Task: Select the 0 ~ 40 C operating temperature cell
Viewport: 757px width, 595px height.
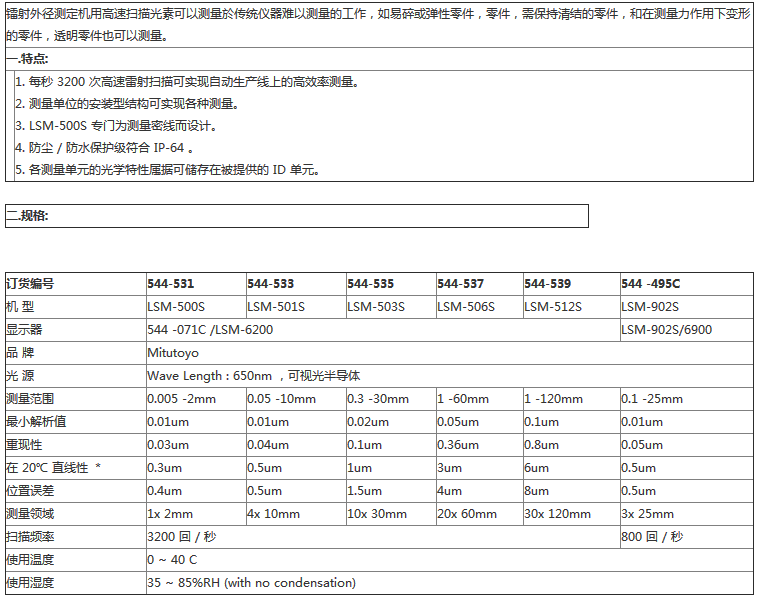Action: point(172,560)
